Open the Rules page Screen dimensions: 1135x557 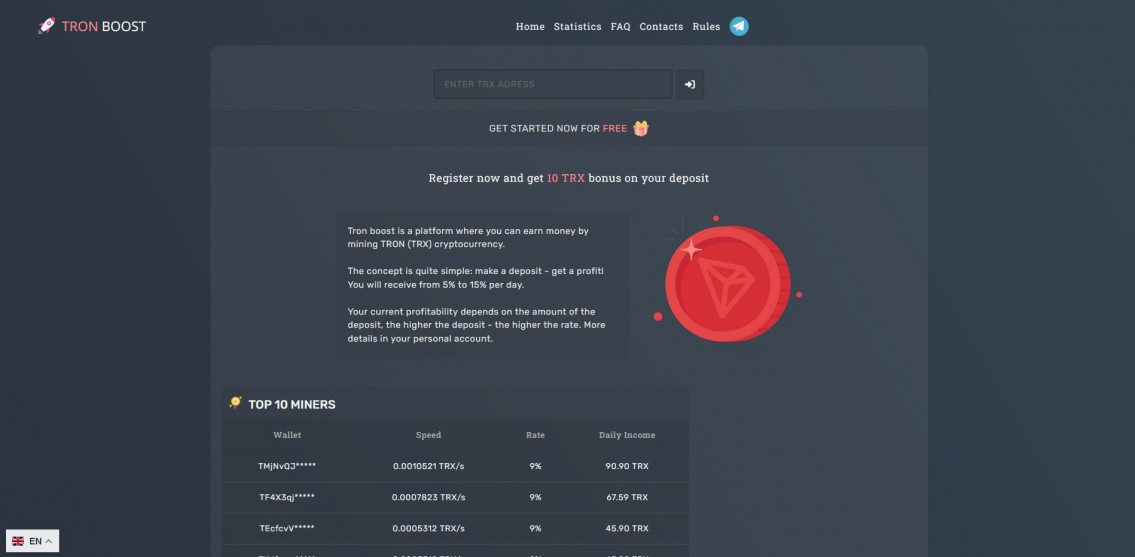[706, 27]
